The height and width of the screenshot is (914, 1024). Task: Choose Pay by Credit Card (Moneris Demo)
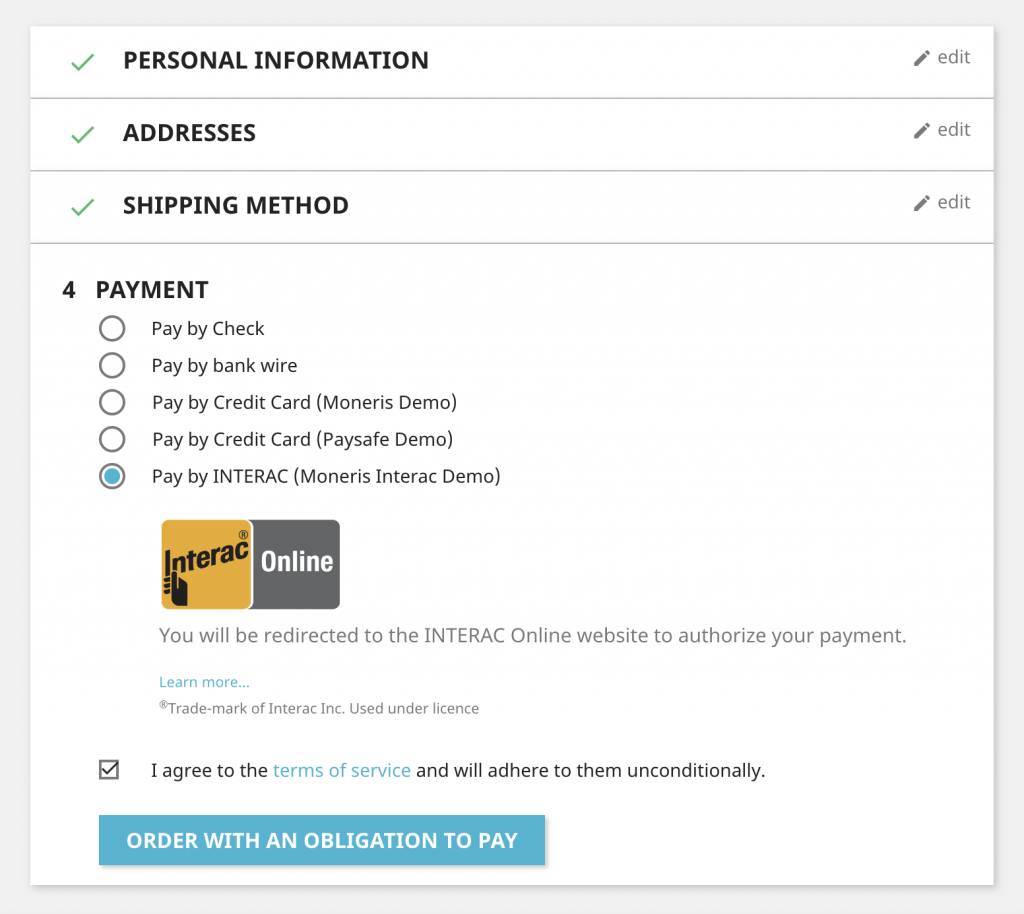click(x=112, y=402)
